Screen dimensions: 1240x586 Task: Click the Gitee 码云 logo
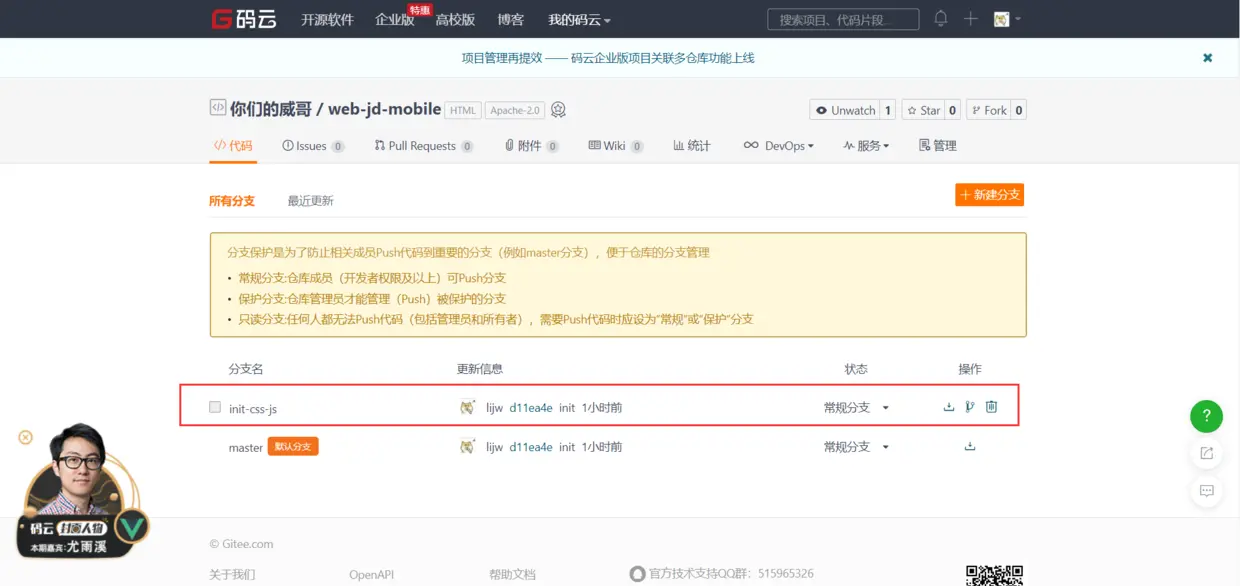[243, 19]
